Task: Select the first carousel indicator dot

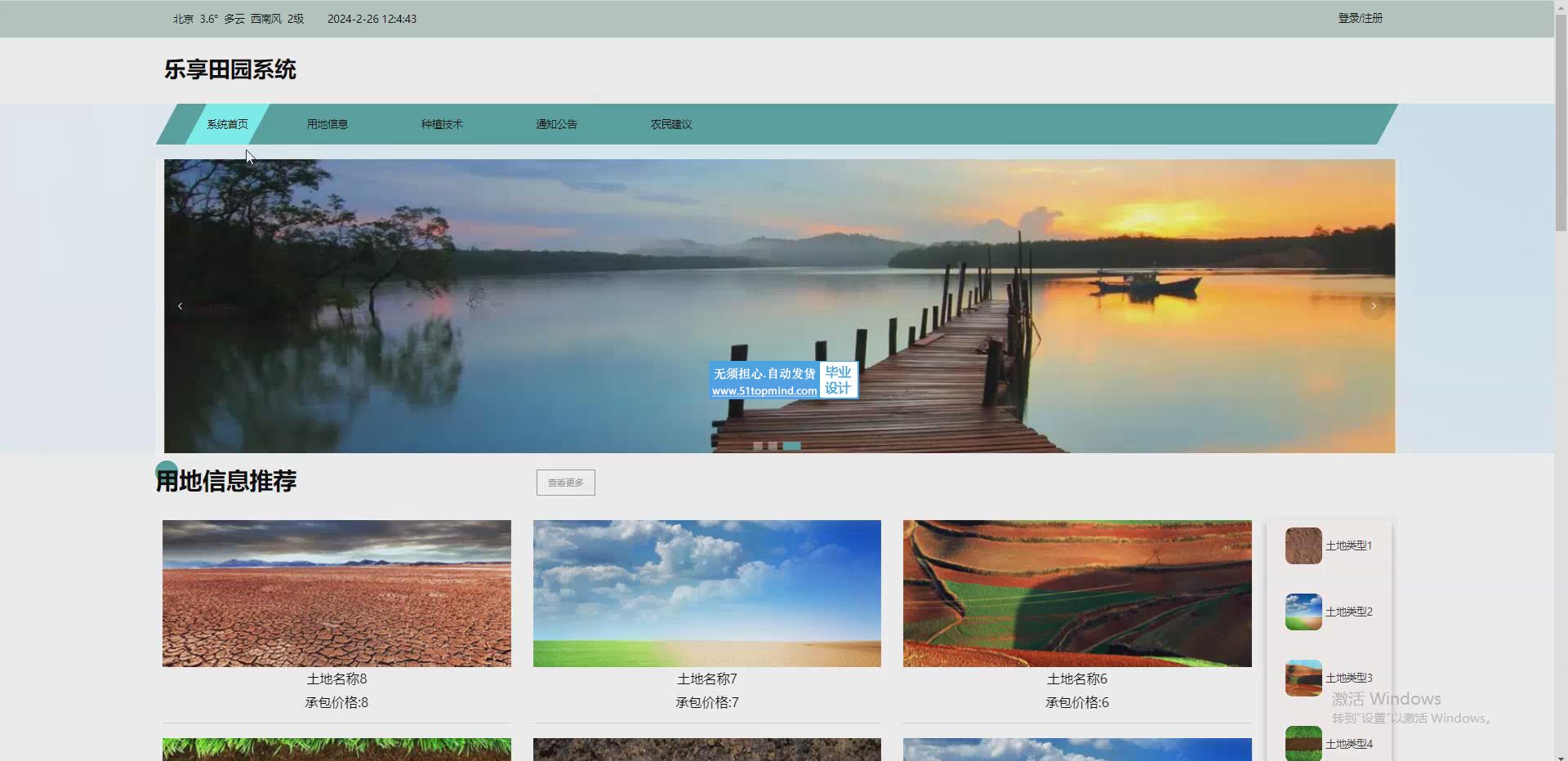Action: pos(758,446)
